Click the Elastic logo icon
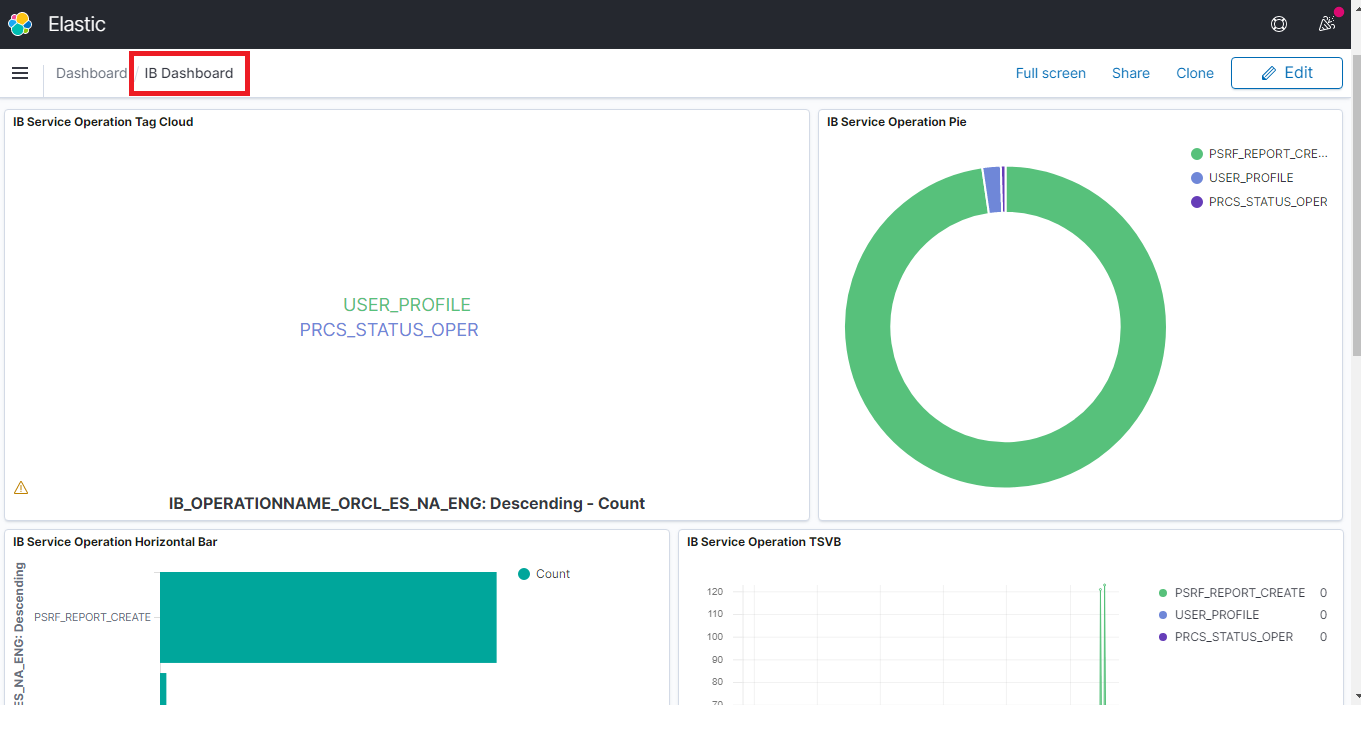Screen dimensions: 1361x731 click(x=20, y=24)
